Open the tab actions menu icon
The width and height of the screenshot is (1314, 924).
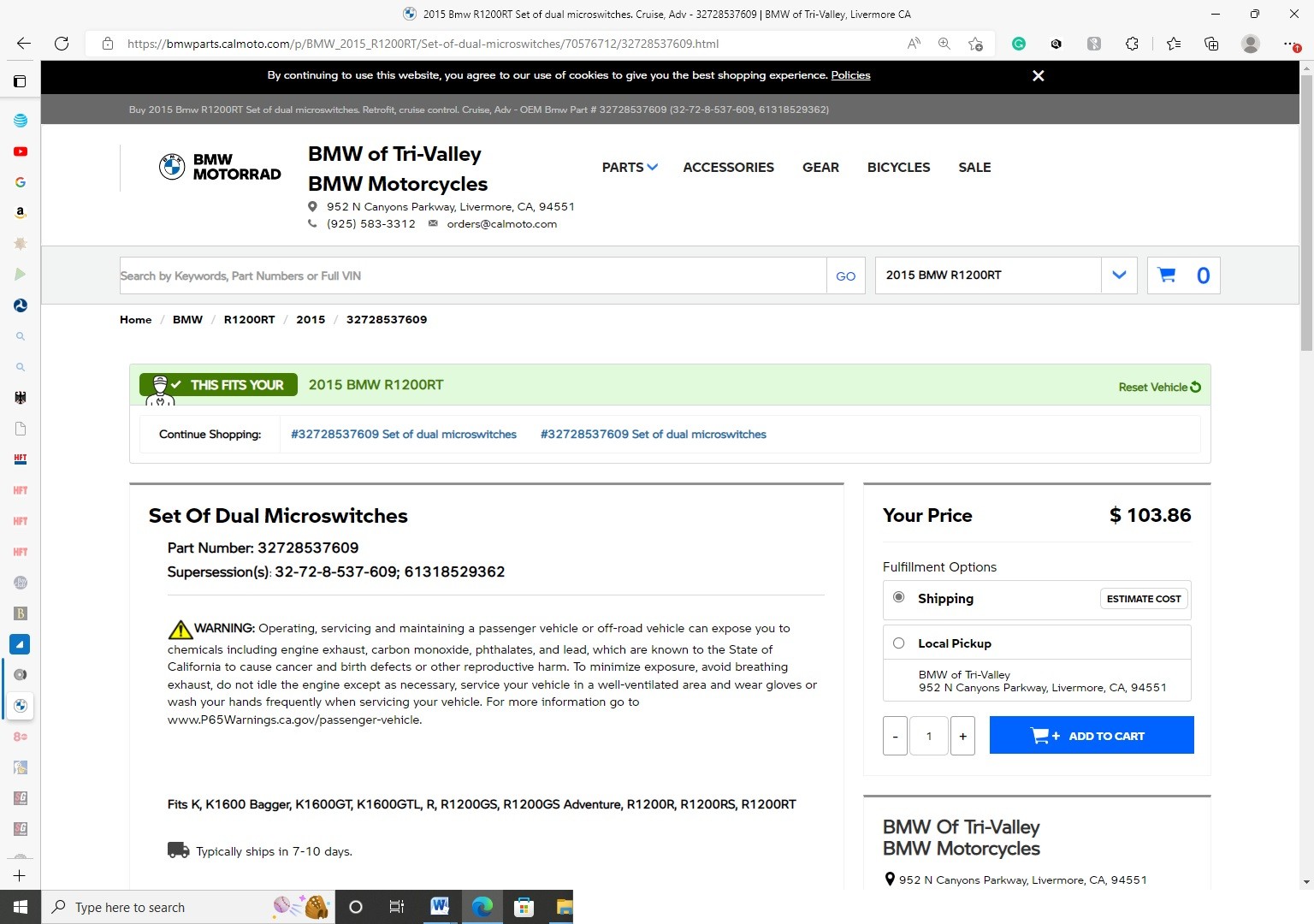pos(20,81)
